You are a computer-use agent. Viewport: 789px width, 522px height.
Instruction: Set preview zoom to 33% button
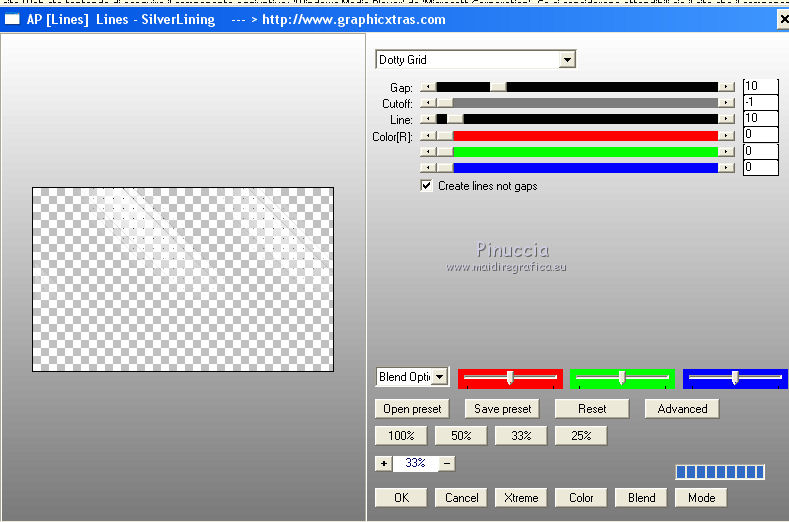(521, 435)
